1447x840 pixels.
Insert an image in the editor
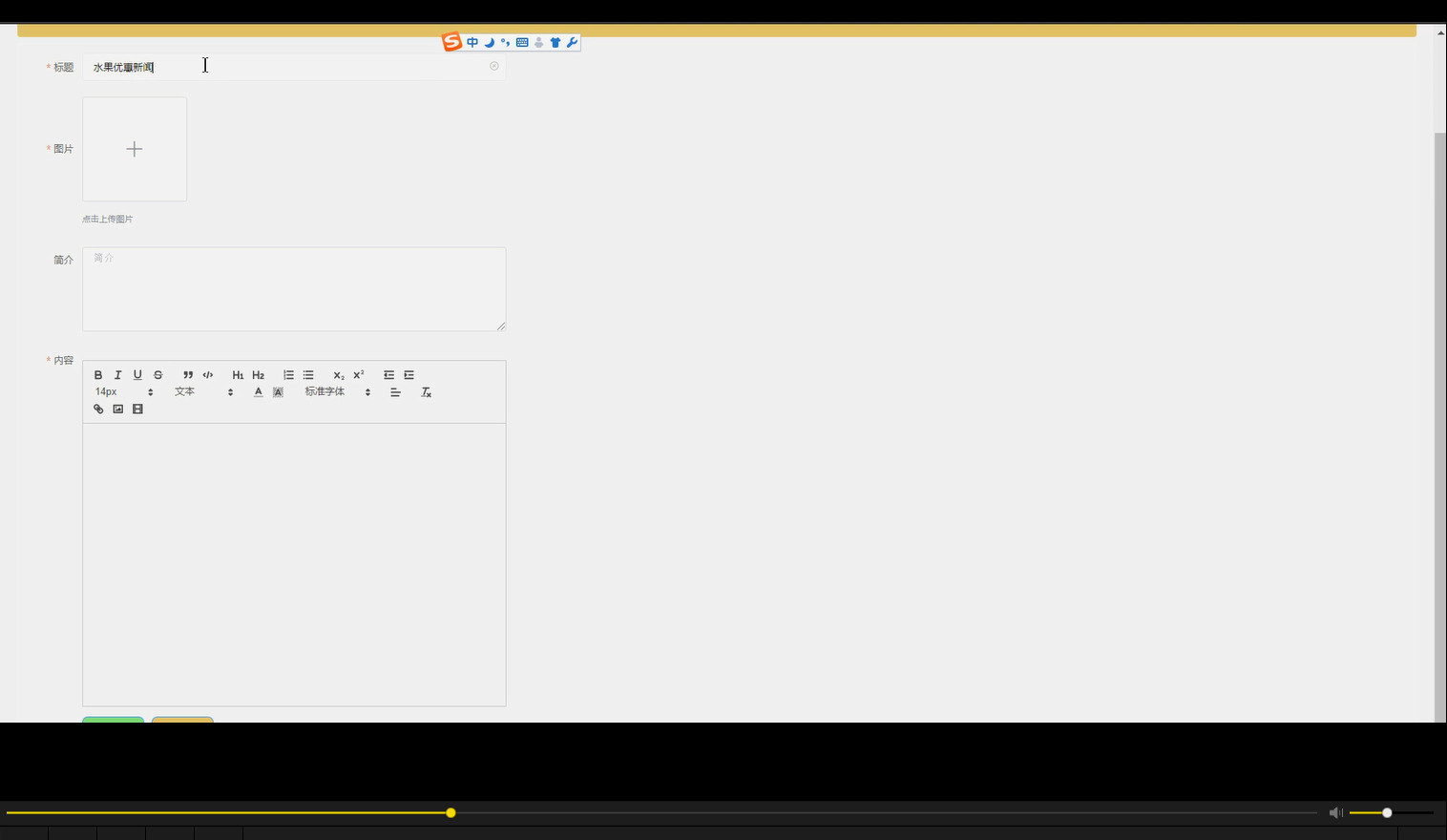[118, 409]
